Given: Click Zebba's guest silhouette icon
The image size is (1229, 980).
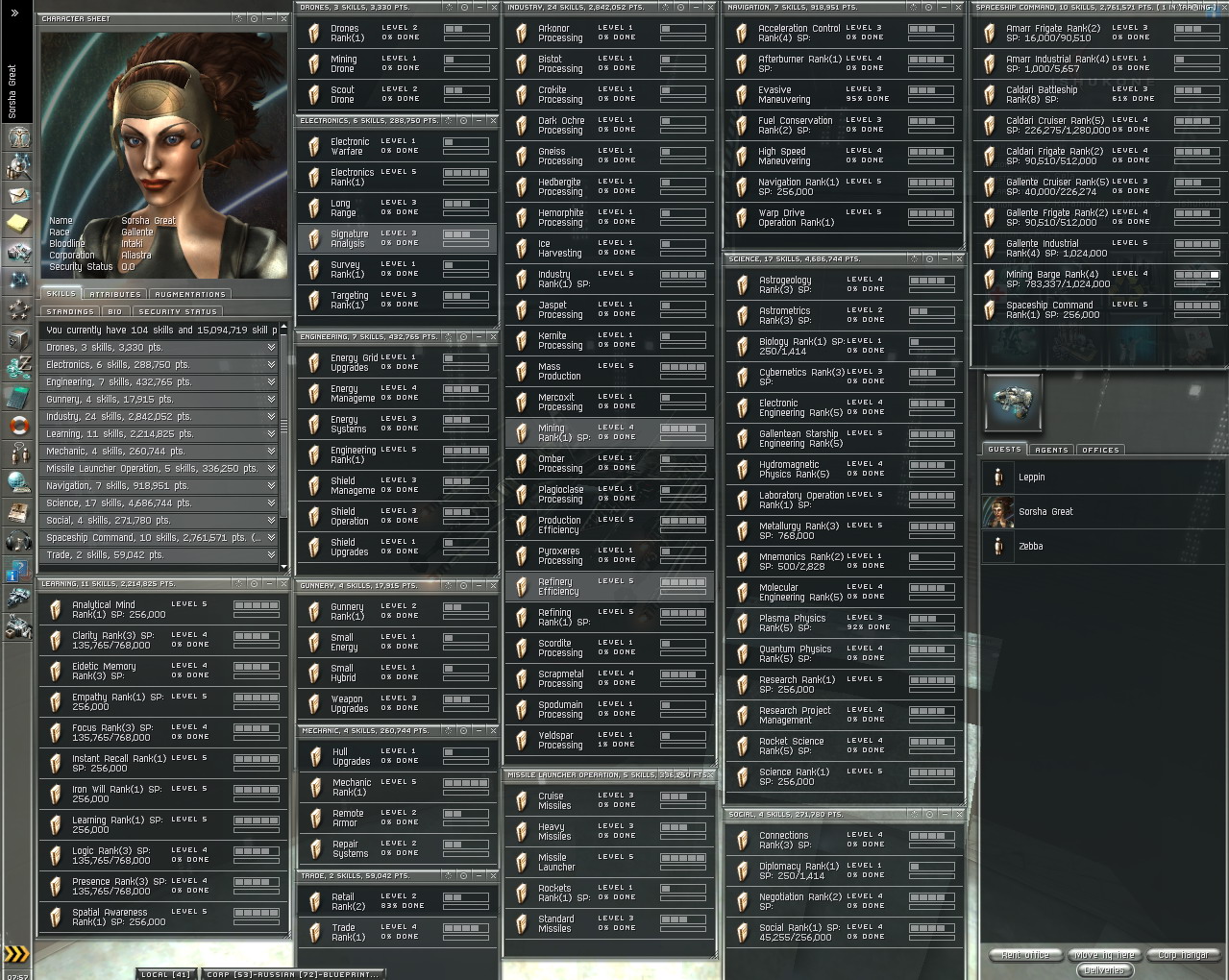Looking at the screenshot, I should [998, 546].
